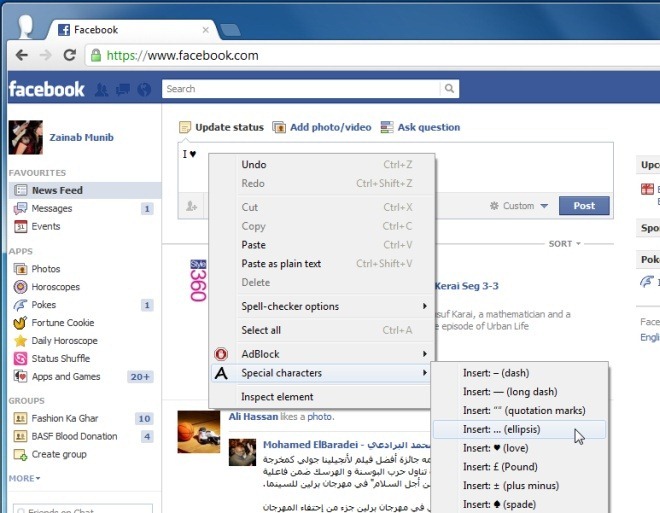The width and height of the screenshot is (660, 513).
Task: Expand the MORE sidebar section
Action: coord(24,478)
